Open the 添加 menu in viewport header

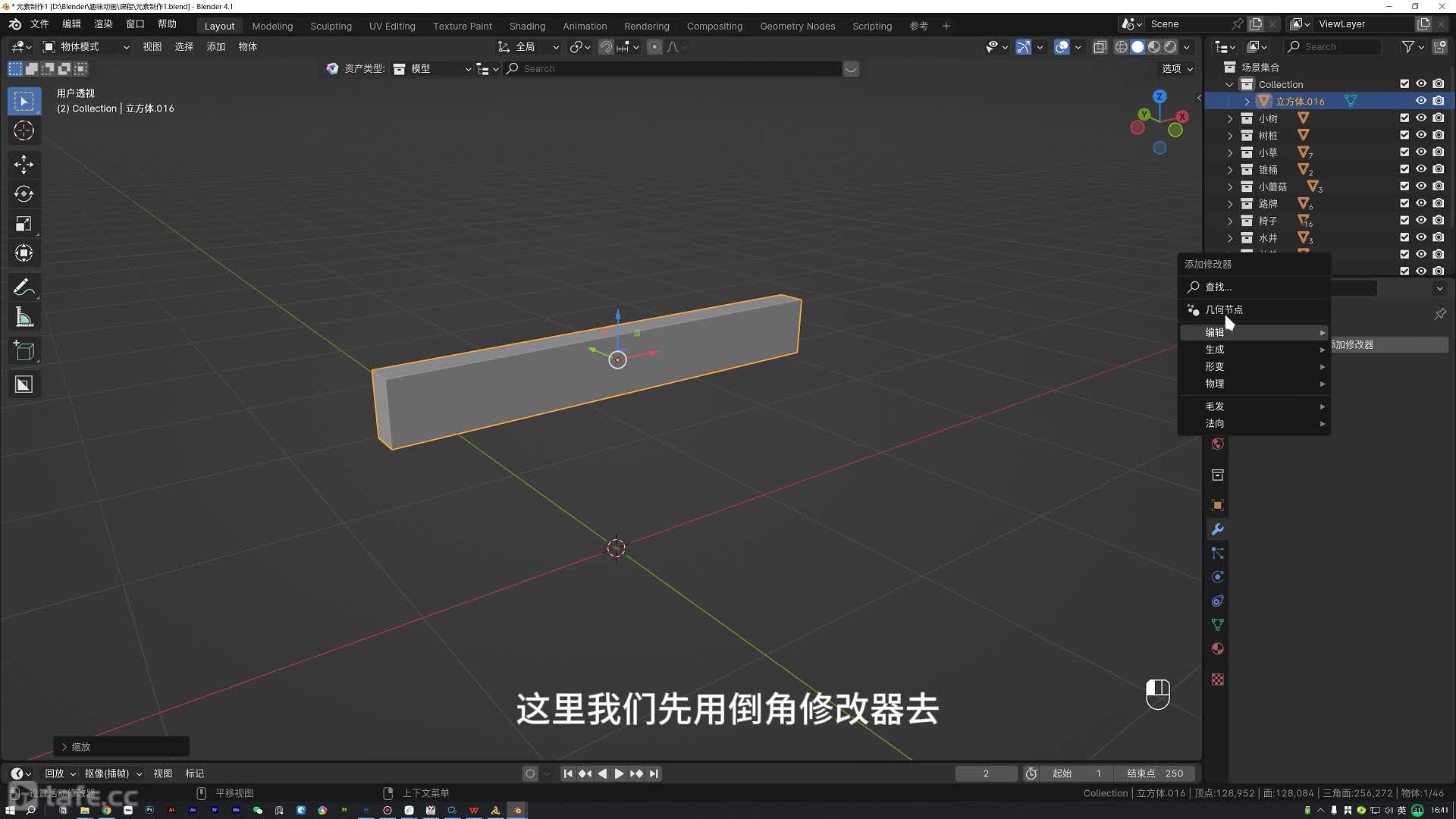tap(216, 47)
